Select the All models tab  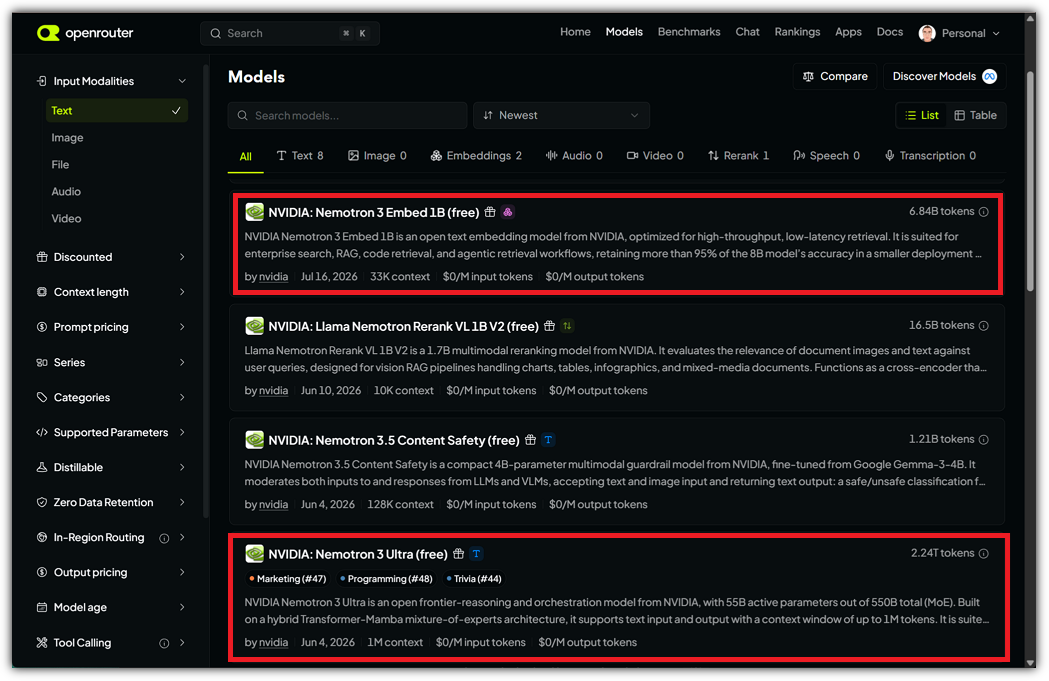246,156
